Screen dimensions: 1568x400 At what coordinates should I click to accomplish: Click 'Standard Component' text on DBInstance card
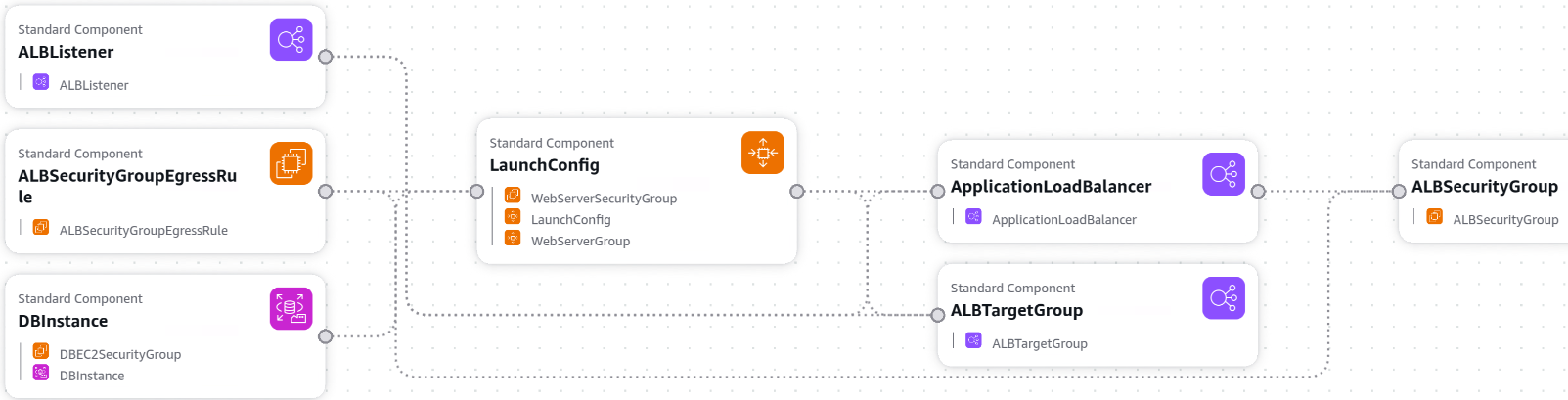click(x=80, y=299)
